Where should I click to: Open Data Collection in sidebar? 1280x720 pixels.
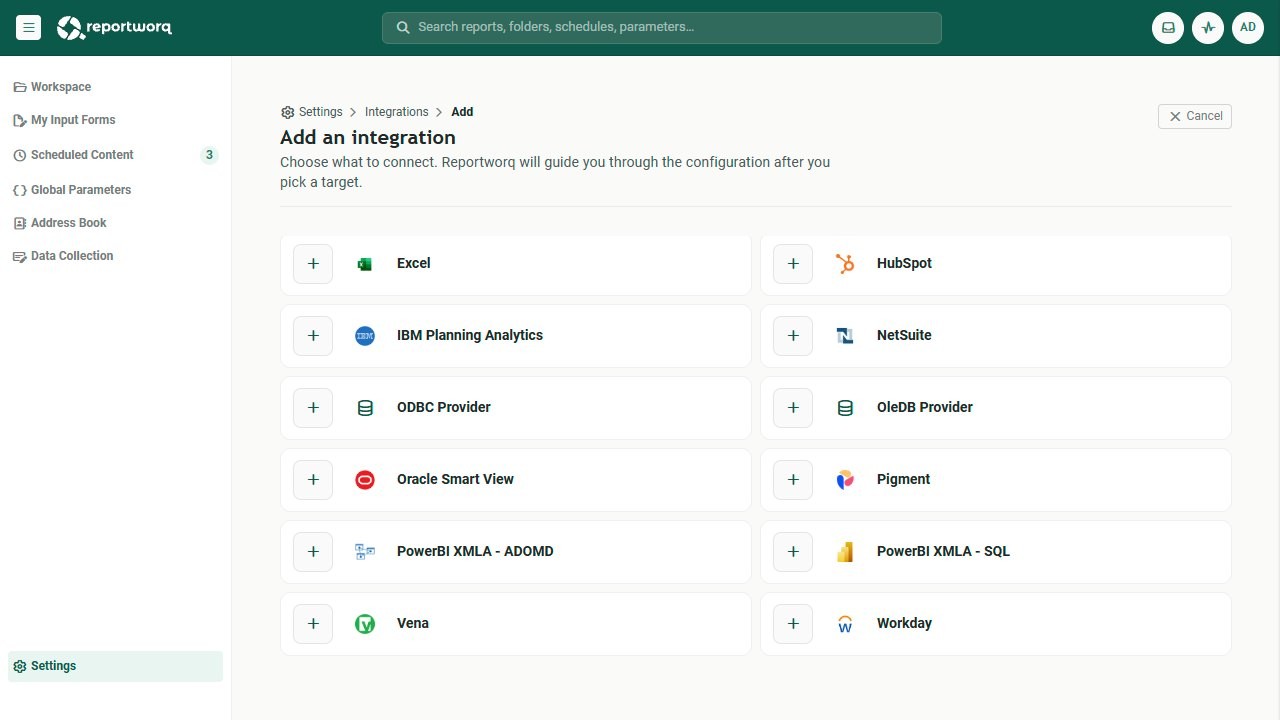pos(116,256)
